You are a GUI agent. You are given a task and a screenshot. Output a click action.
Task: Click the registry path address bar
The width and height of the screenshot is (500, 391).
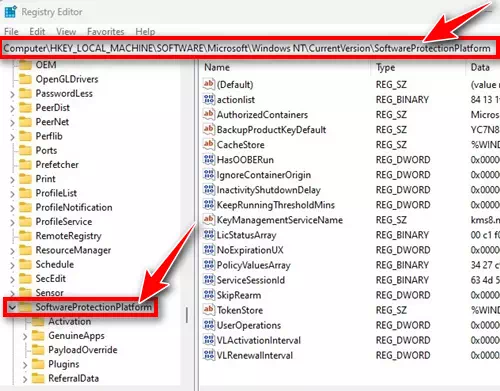coord(247,48)
